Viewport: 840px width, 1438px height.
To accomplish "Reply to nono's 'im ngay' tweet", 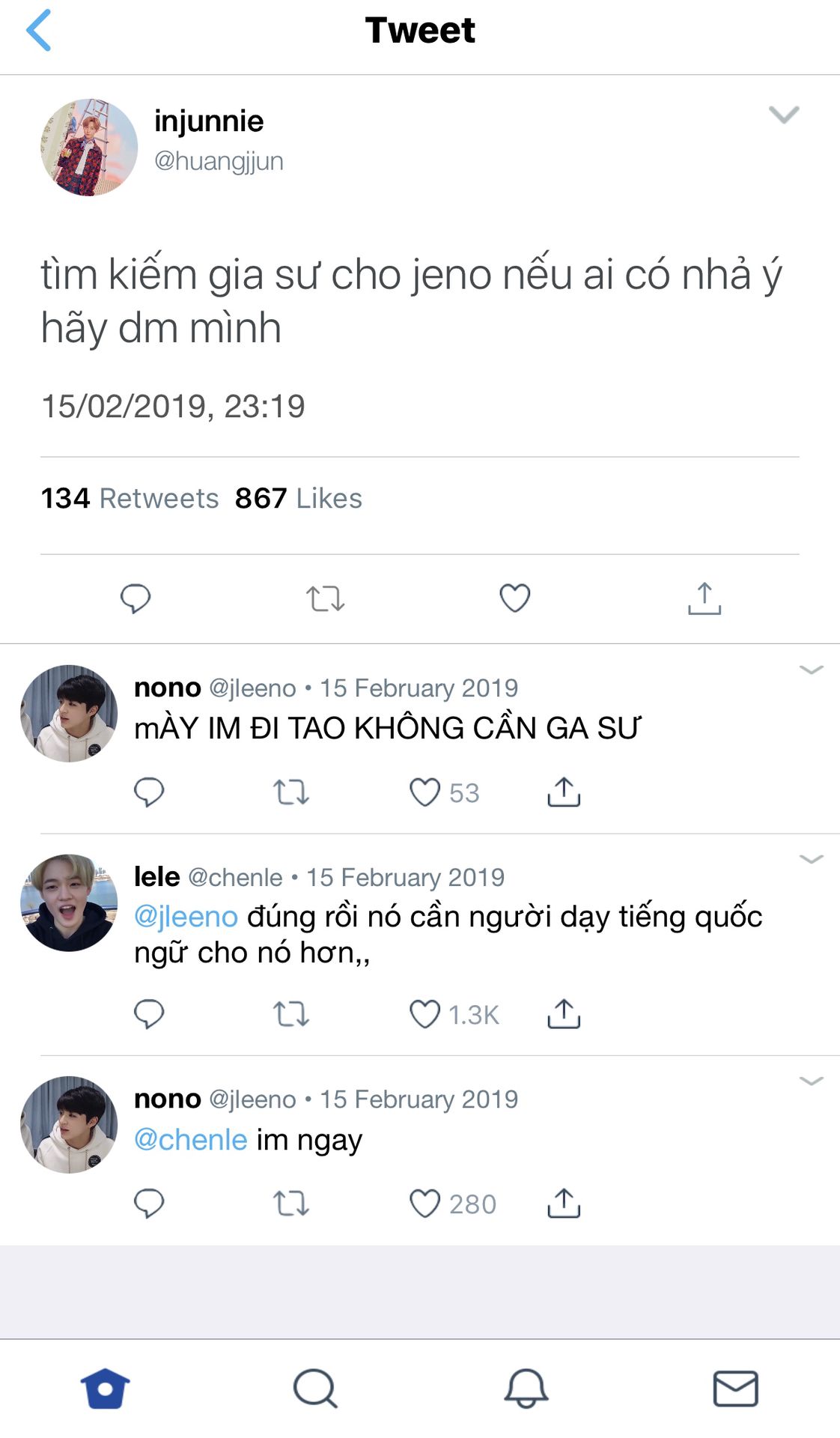I will tap(149, 1204).
